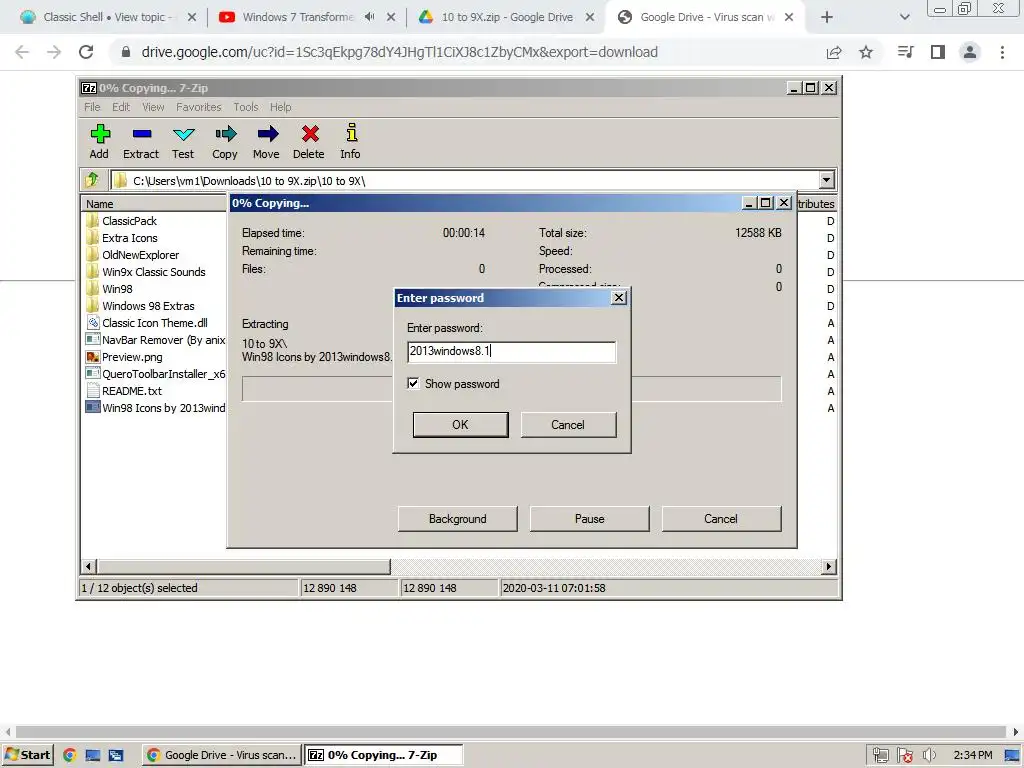
Task: Pause the copying operation
Action: [x=589, y=519]
